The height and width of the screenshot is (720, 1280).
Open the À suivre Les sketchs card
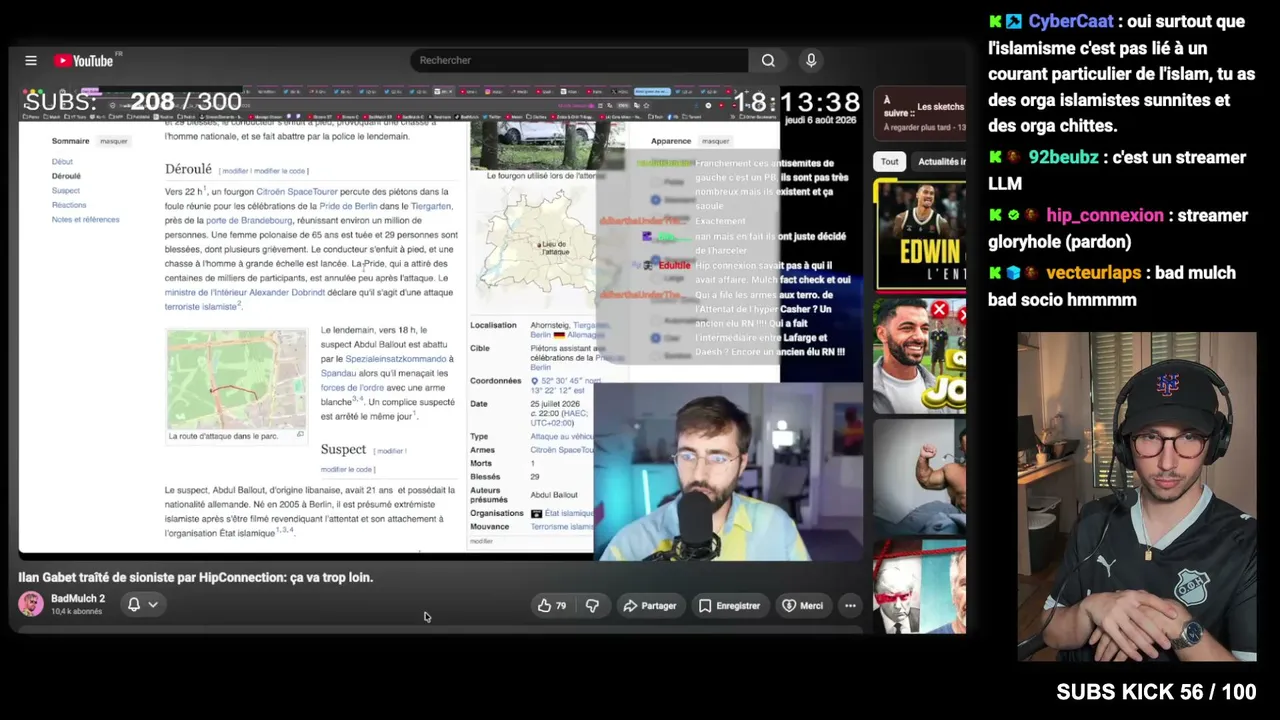(920, 115)
